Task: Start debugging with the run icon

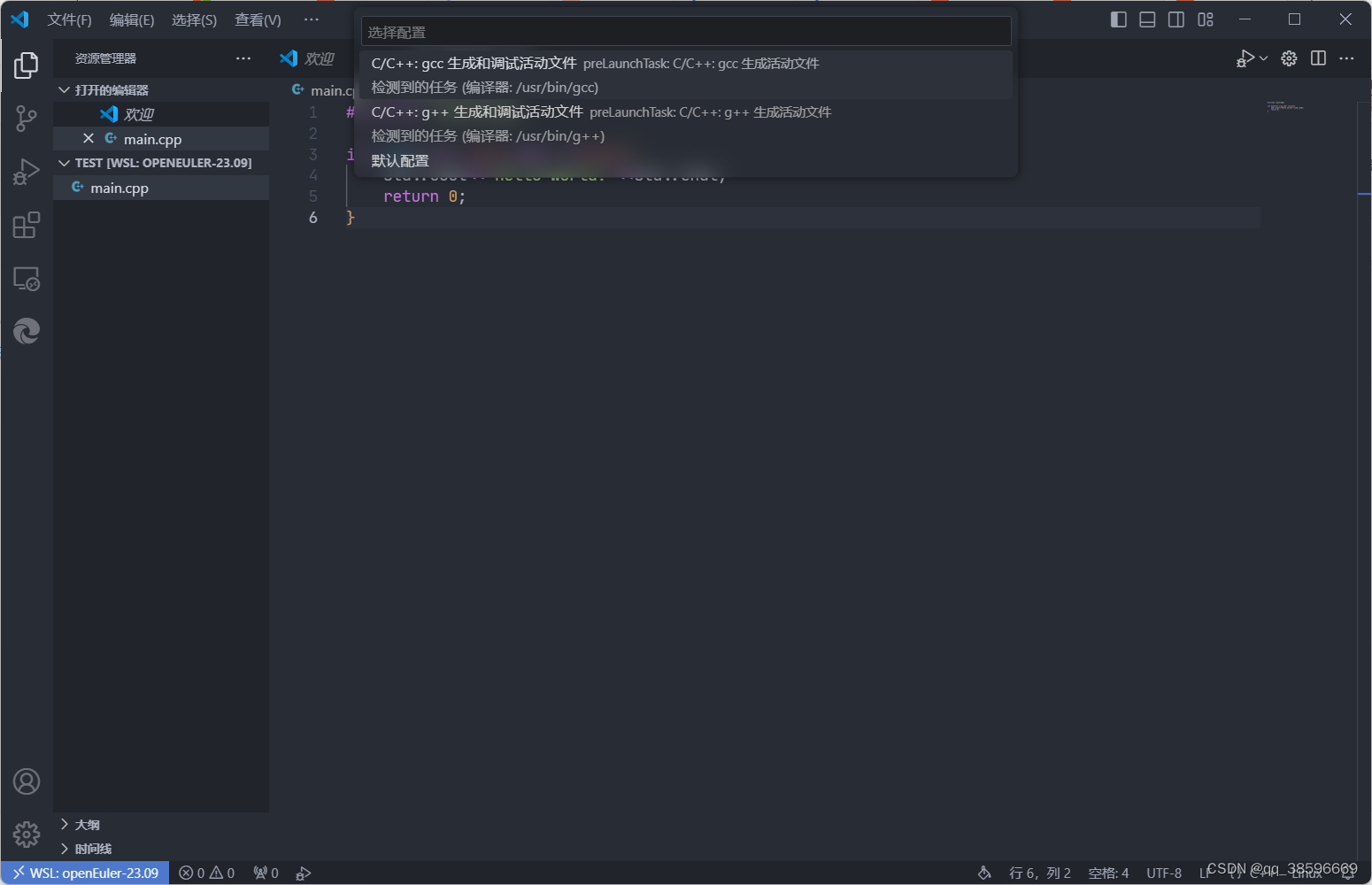Action: coord(1245,58)
